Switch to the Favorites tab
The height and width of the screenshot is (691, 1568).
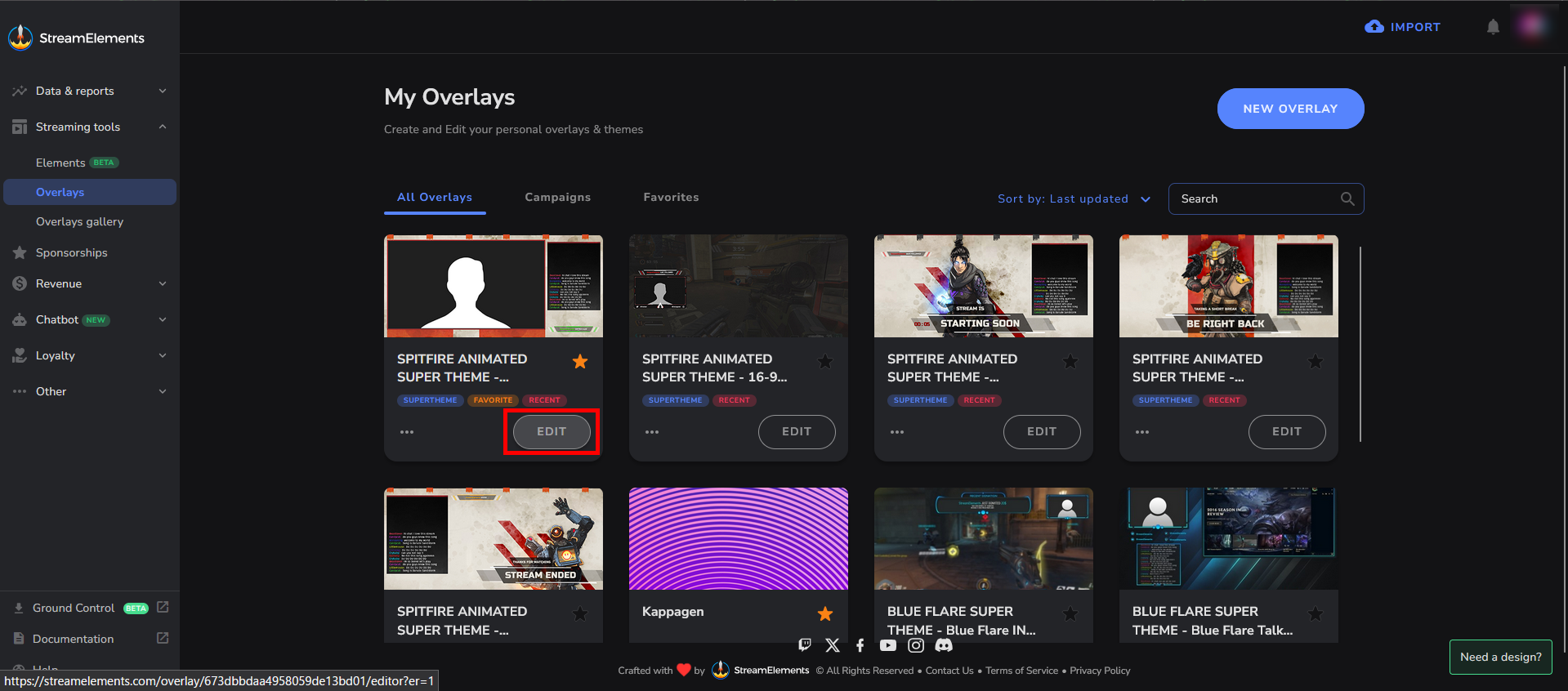671,198
